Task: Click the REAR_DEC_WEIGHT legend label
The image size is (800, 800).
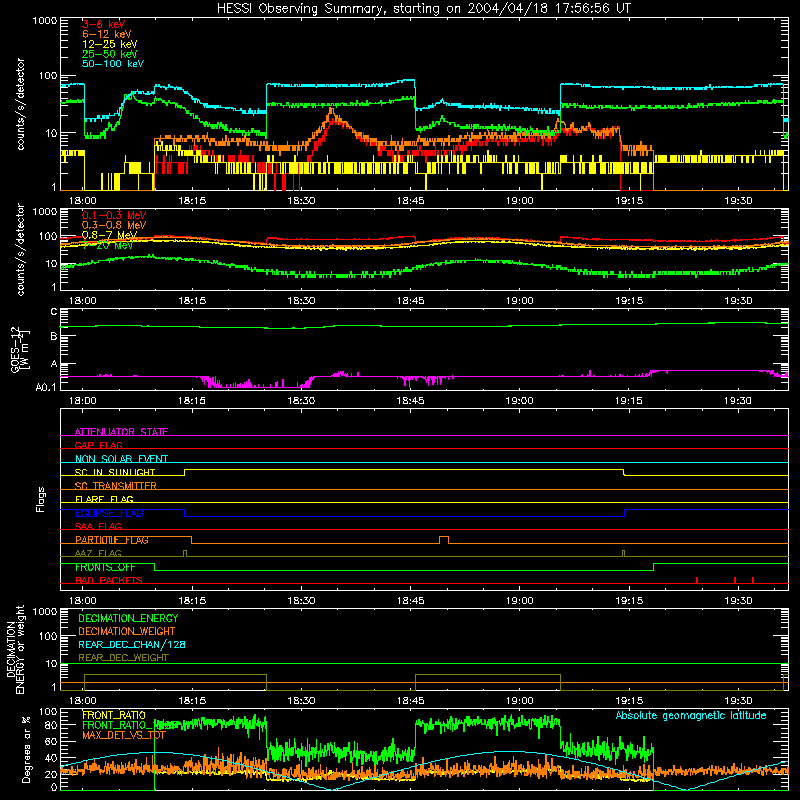Action: pyautogui.click(x=123, y=658)
